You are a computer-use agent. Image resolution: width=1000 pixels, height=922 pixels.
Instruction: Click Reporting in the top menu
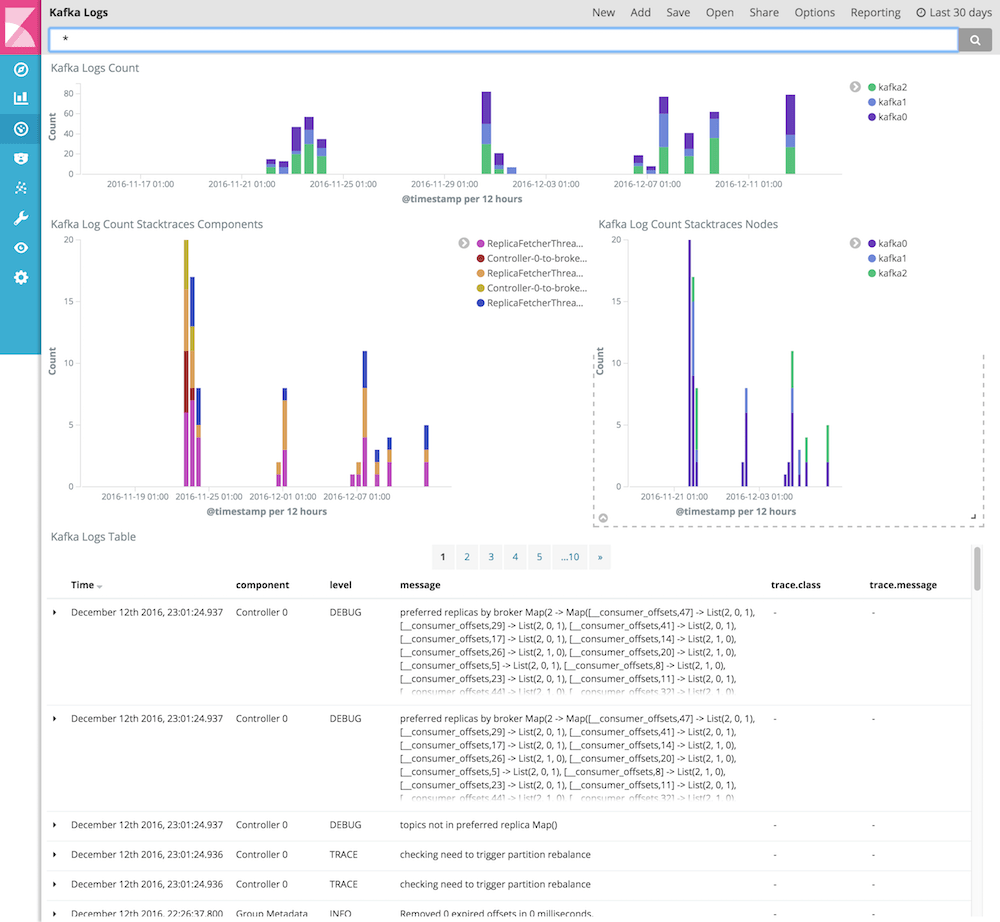point(875,12)
